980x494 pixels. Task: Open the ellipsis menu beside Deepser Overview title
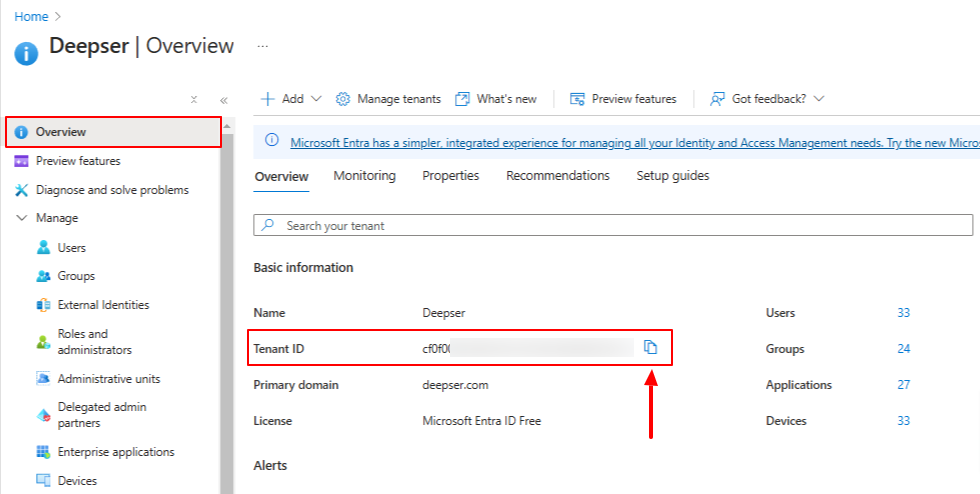262,46
